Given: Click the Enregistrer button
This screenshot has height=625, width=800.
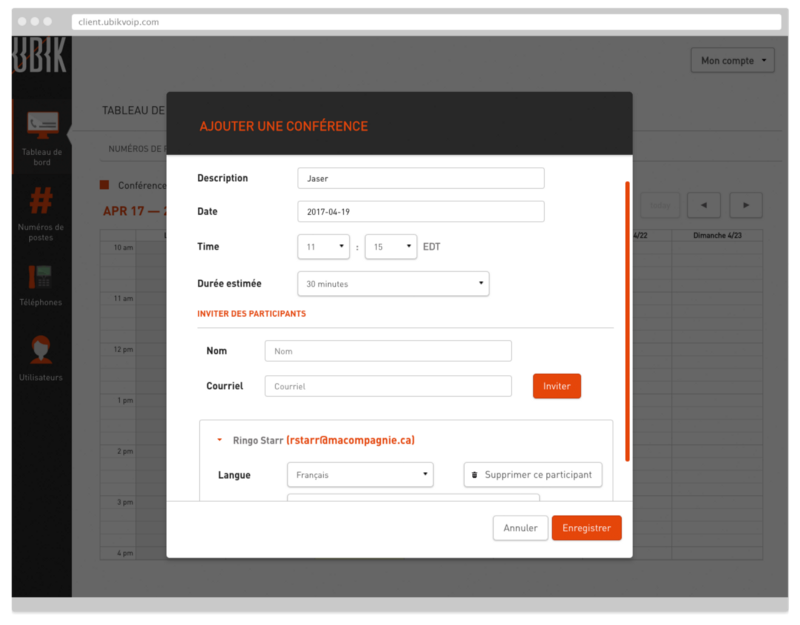Looking at the screenshot, I should click(586, 528).
